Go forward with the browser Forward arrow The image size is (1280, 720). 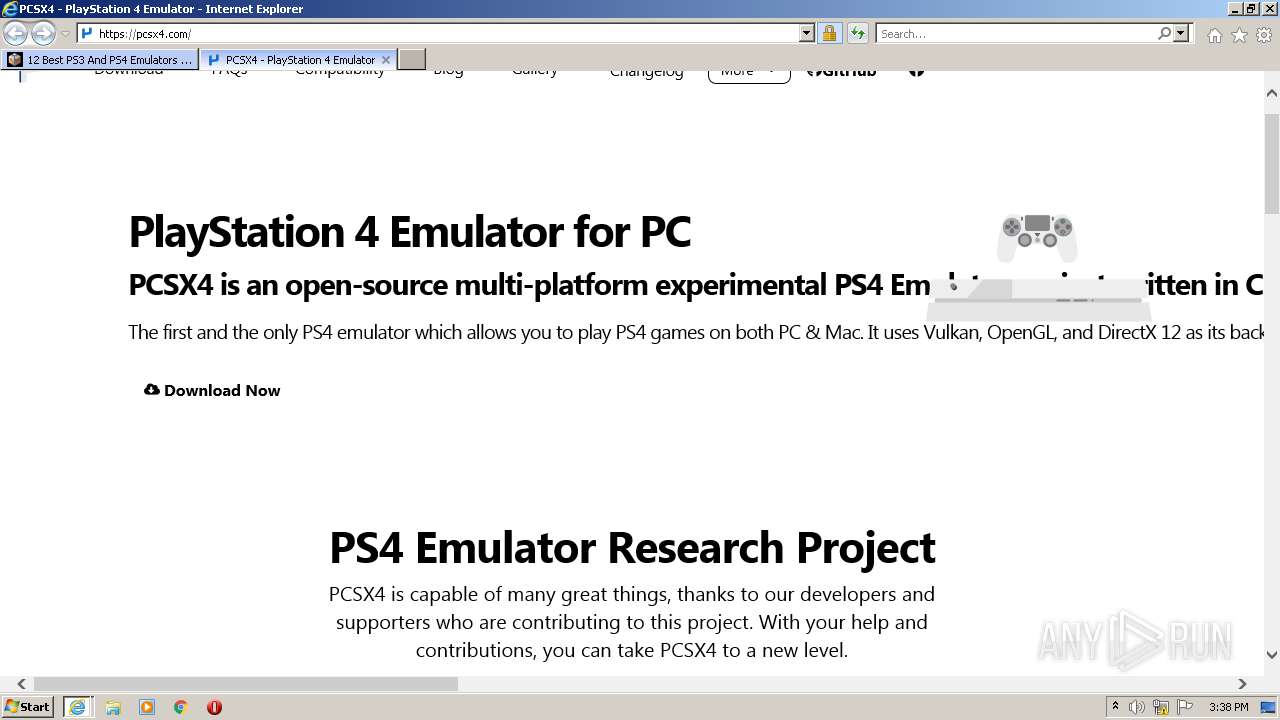[43, 33]
